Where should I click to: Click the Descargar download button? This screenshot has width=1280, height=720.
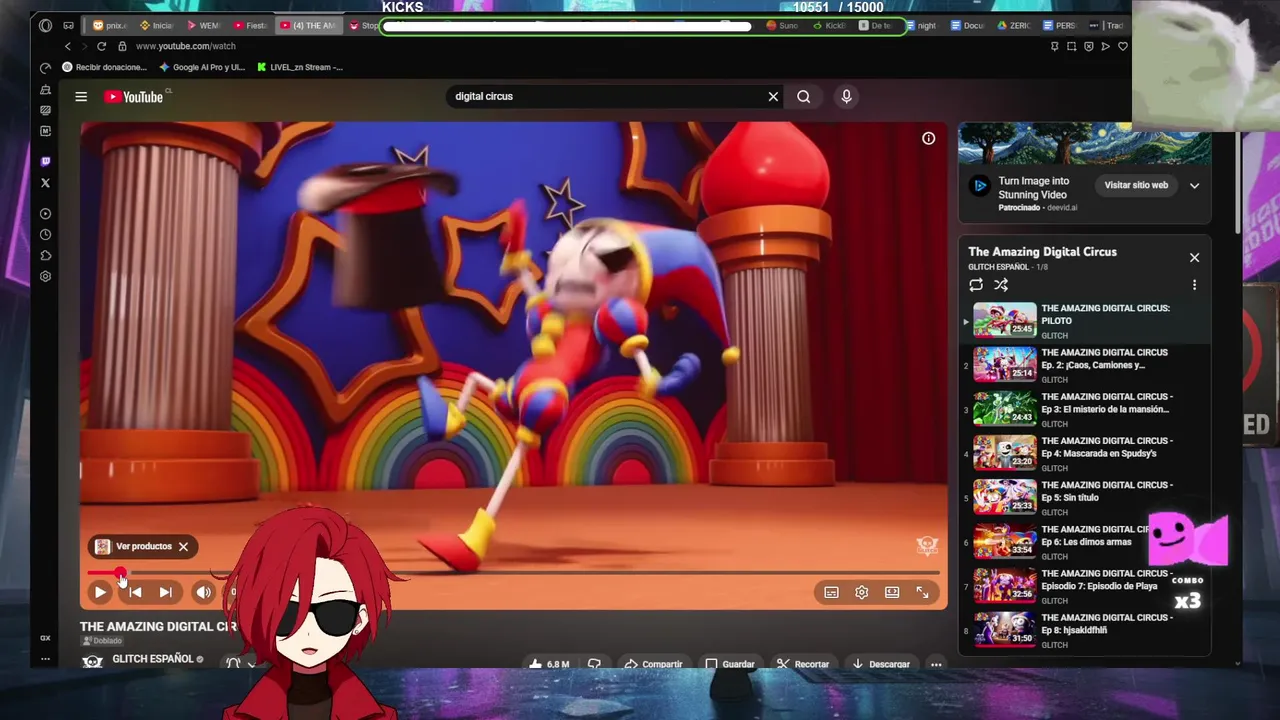click(881, 664)
